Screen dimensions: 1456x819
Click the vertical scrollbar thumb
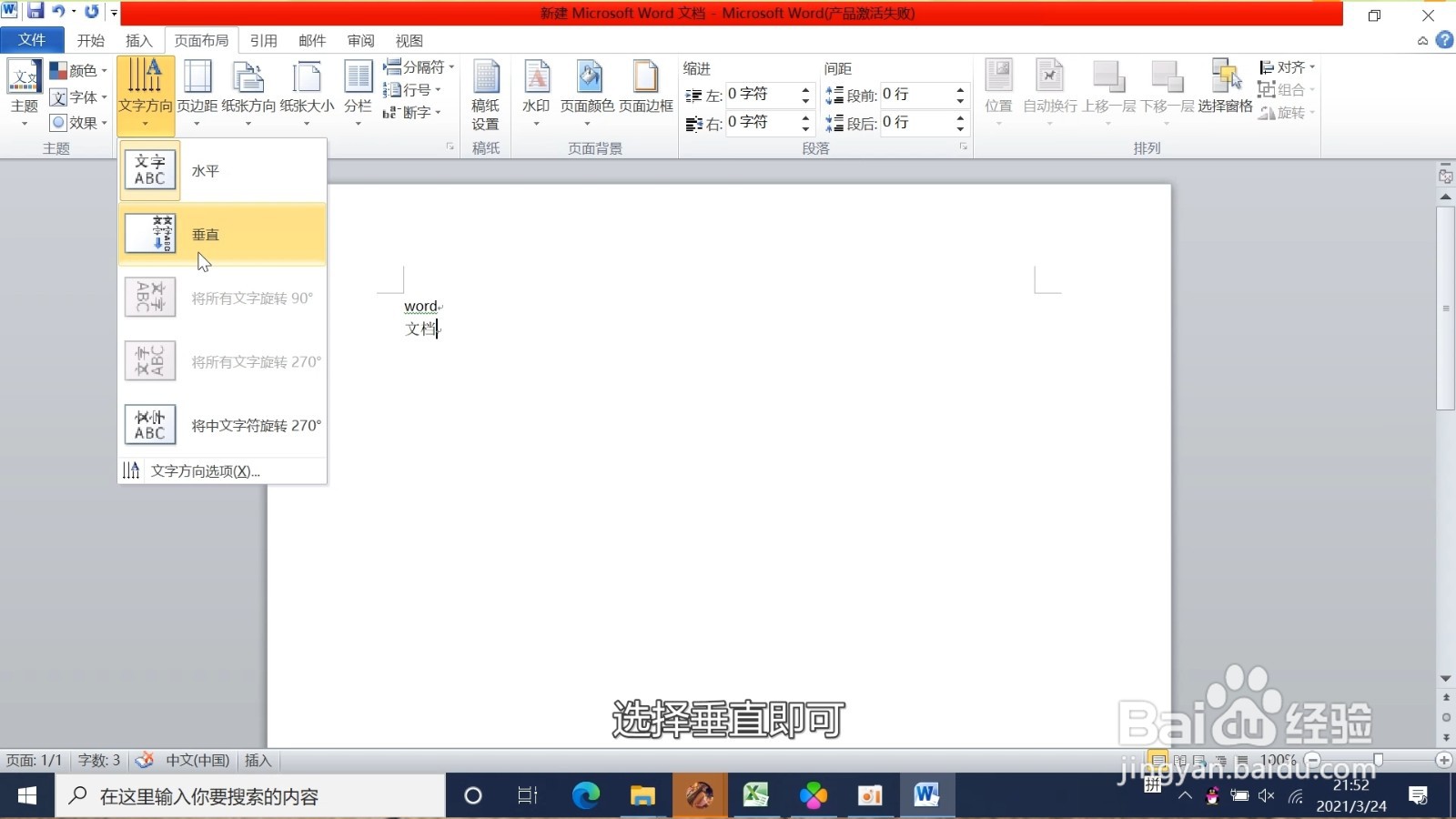point(1446,308)
